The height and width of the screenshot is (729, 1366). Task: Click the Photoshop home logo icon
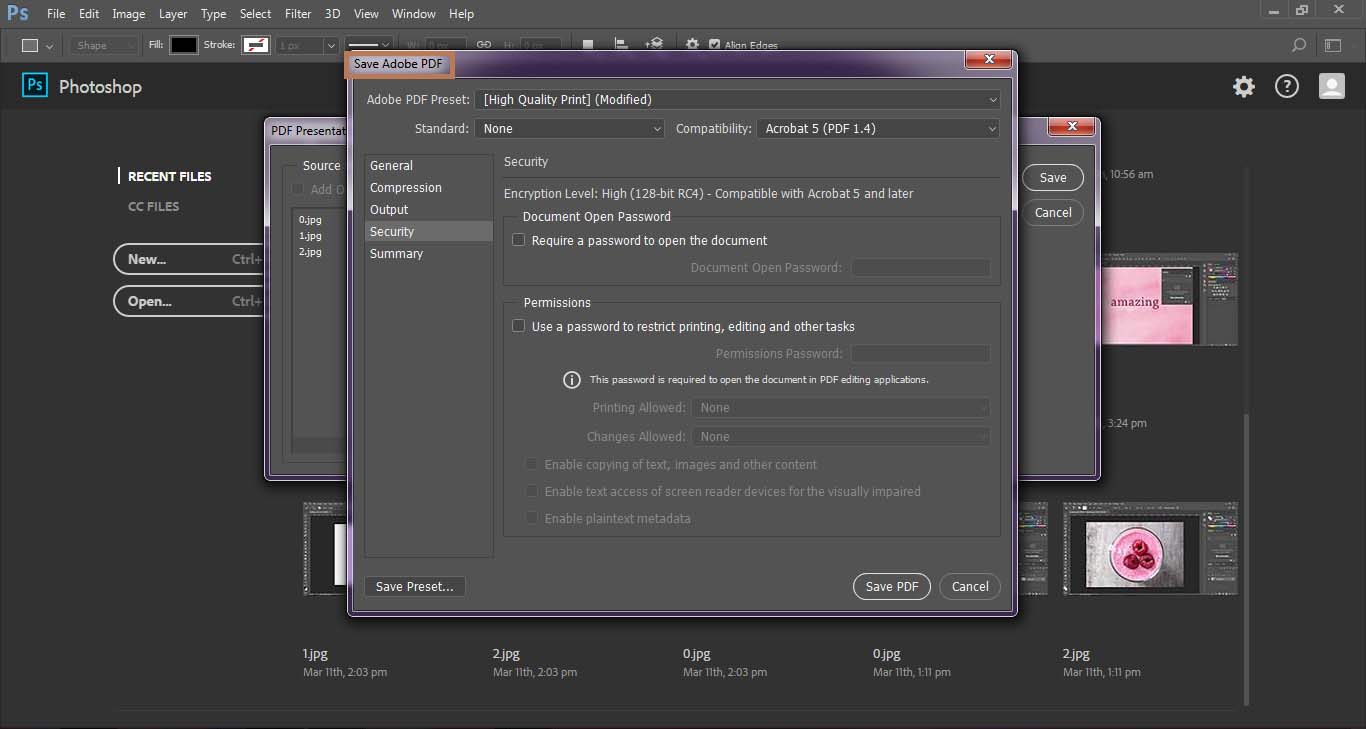pyautogui.click(x=35, y=86)
